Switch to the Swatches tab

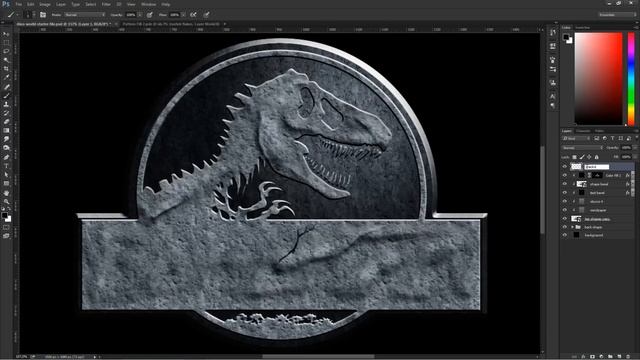point(582,28)
